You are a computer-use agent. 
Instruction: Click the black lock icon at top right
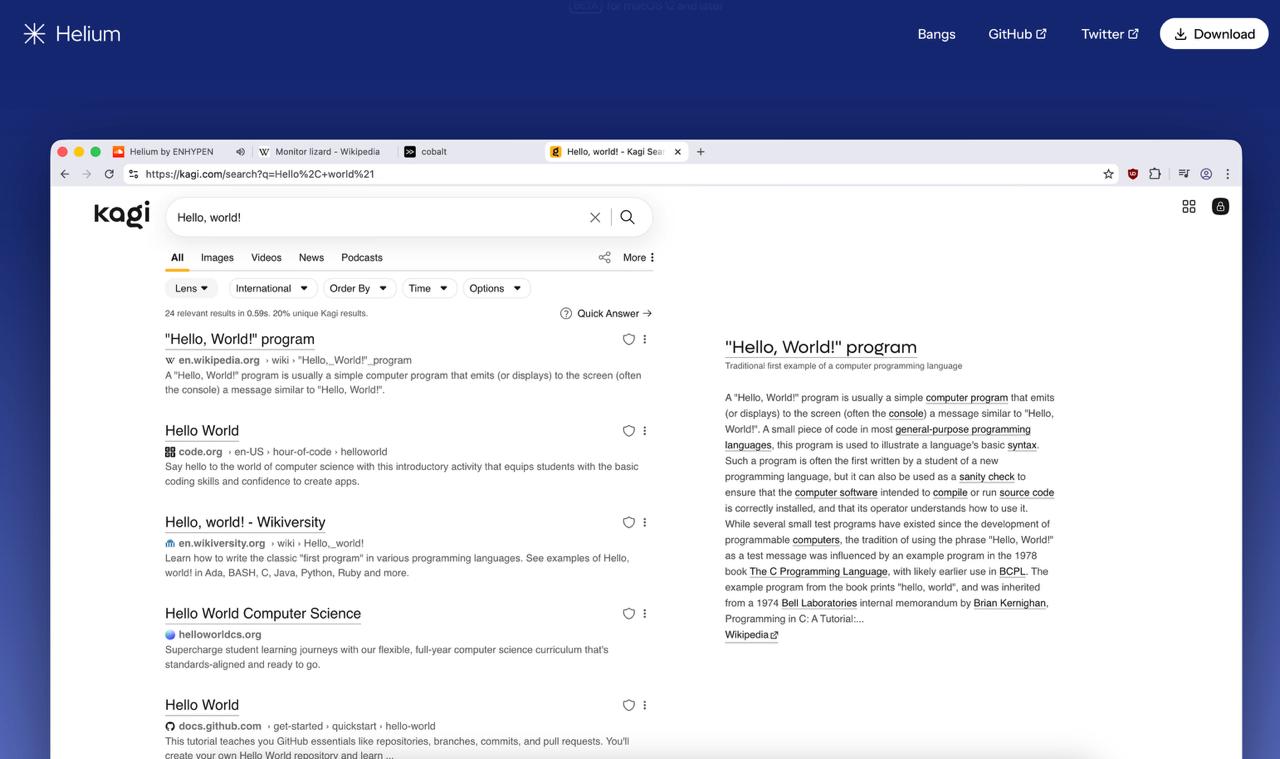pyautogui.click(x=1220, y=206)
